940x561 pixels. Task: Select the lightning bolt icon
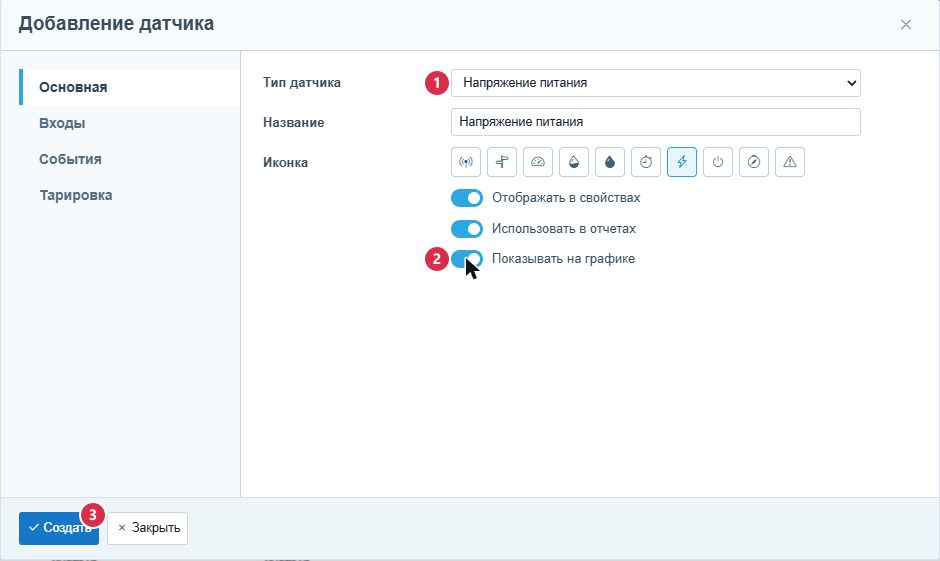682,162
